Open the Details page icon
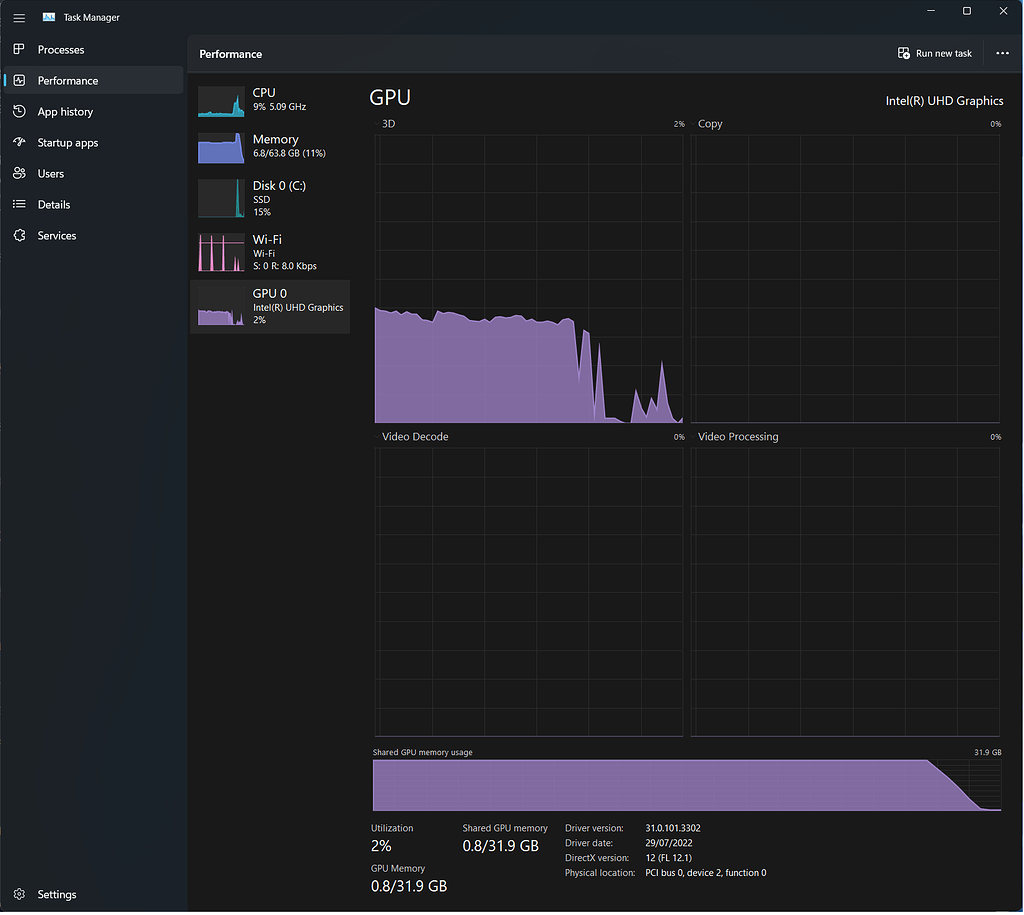This screenshot has width=1024, height=915. pyautogui.click(x=18, y=204)
